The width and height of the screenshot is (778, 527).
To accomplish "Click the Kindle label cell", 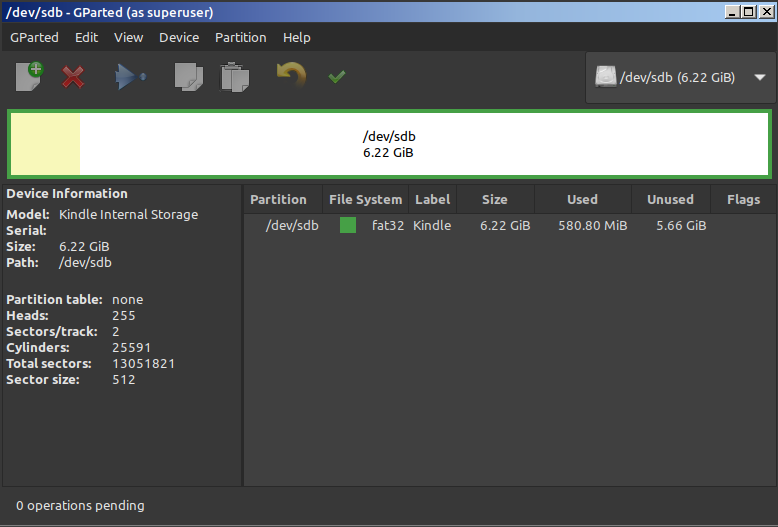I will point(432,225).
